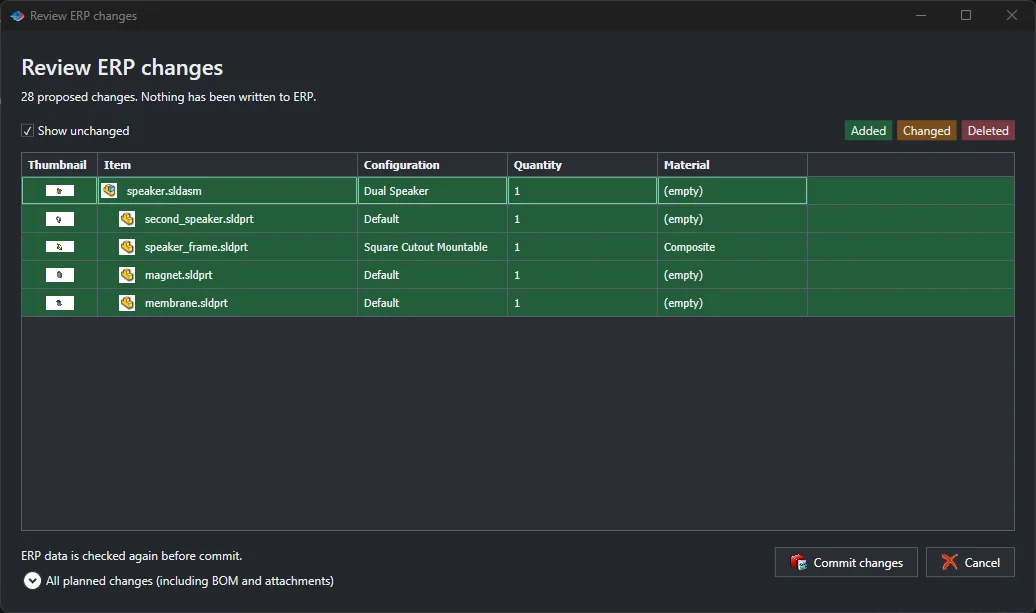Screen dimensions: 1036x613
Task: Click the speaker.sldasm assembly icon
Action: tap(109, 191)
